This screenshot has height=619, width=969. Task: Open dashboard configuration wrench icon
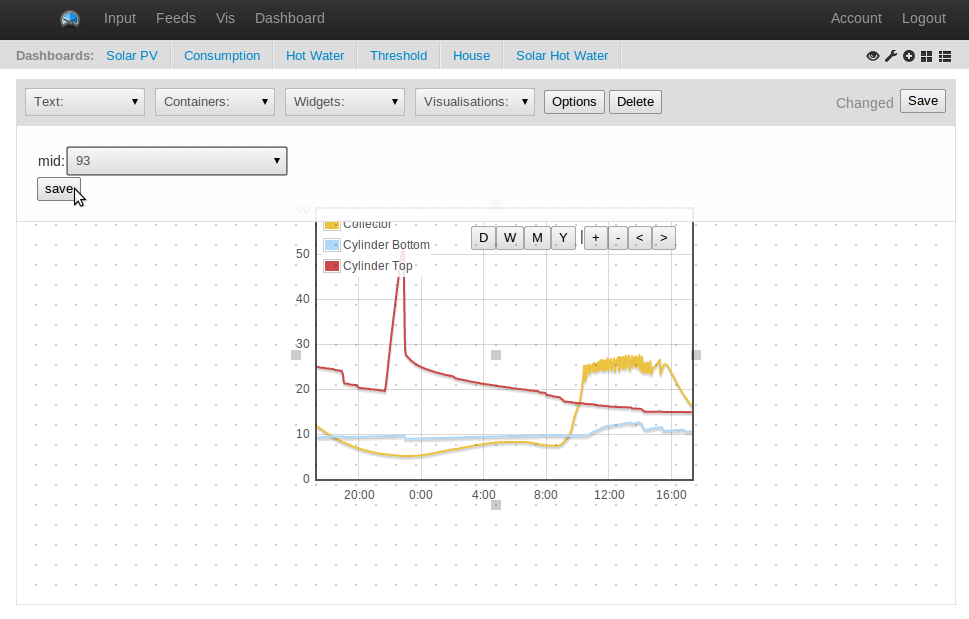pyautogui.click(x=891, y=56)
